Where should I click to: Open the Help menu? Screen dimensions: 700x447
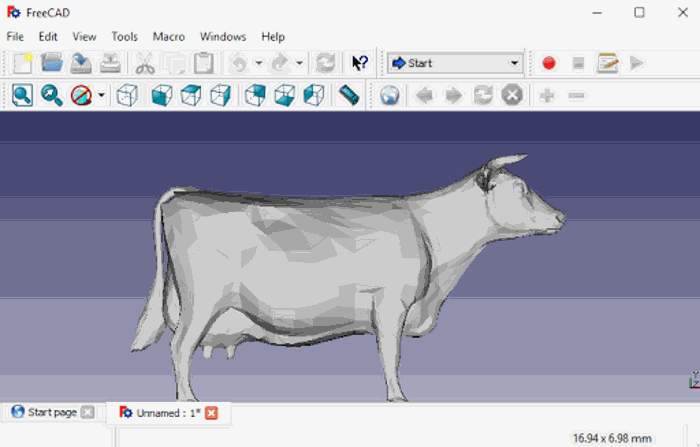[x=273, y=37]
